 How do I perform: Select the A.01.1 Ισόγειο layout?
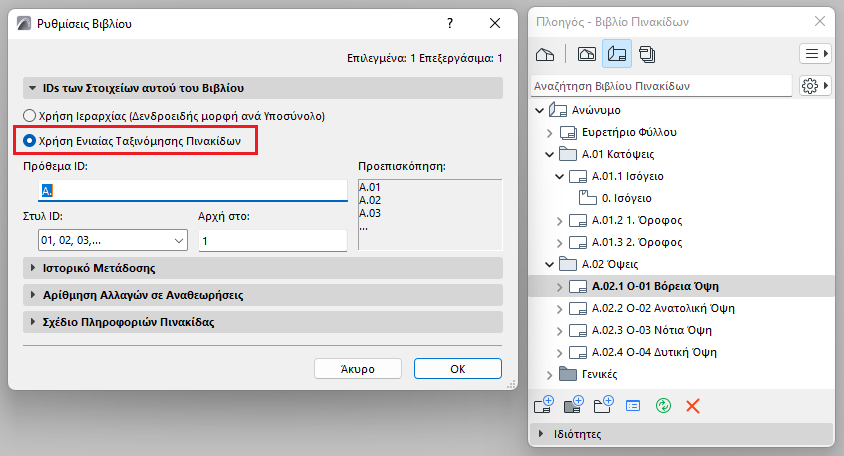pos(628,176)
